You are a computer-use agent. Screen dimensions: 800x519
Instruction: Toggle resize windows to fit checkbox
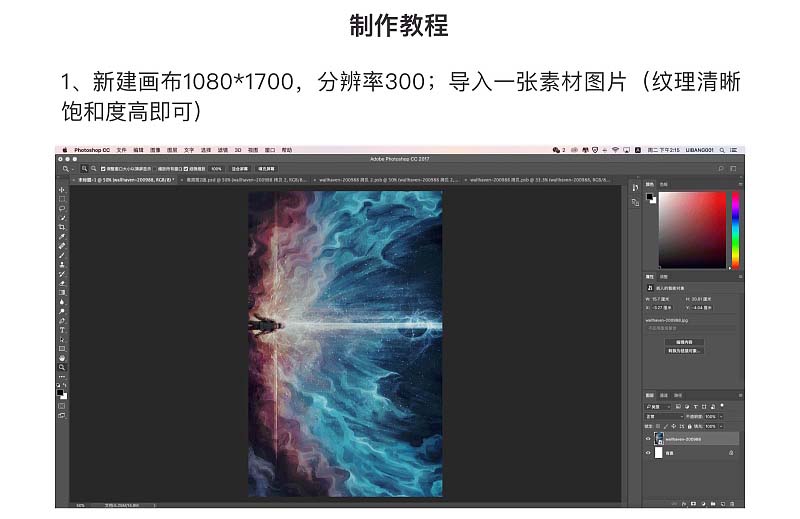tap(103, 169)
